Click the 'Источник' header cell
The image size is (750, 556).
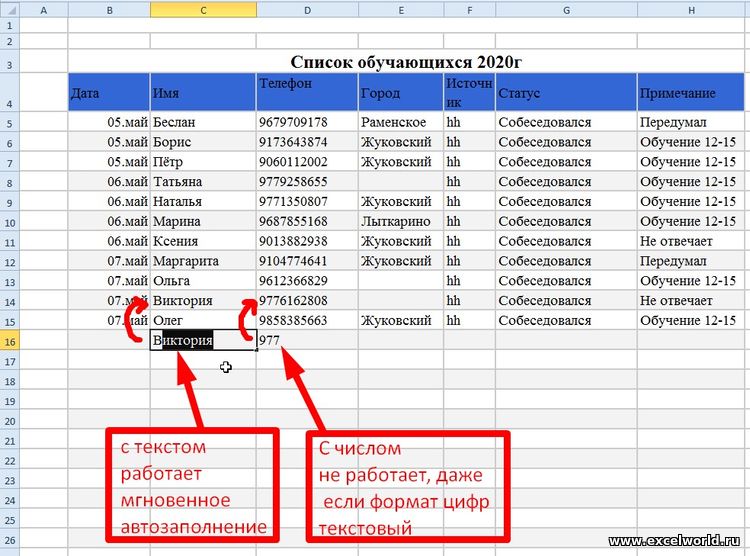click(x=469, y=93)
